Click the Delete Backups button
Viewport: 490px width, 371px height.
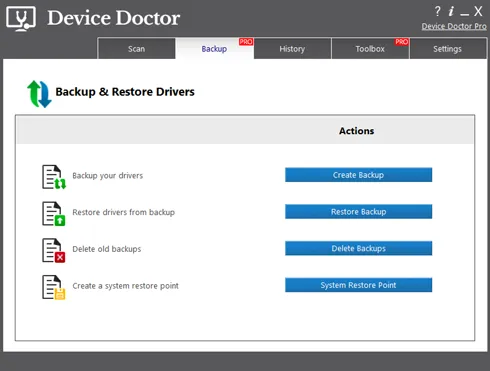point(358,248)
